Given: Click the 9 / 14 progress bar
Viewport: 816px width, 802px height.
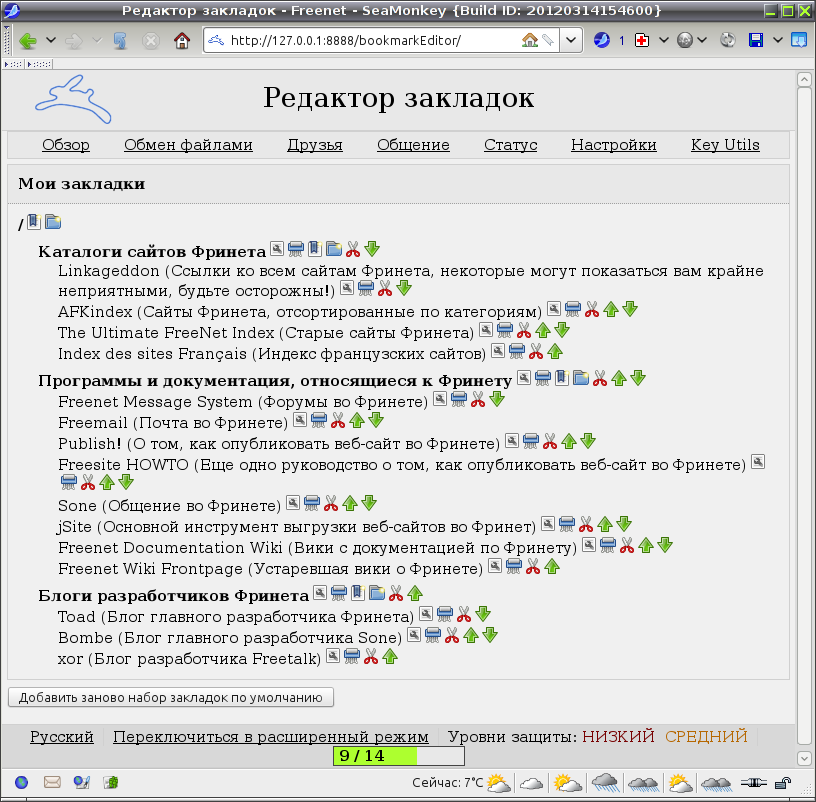Looking at the screenshot, I should click(399, 756).
